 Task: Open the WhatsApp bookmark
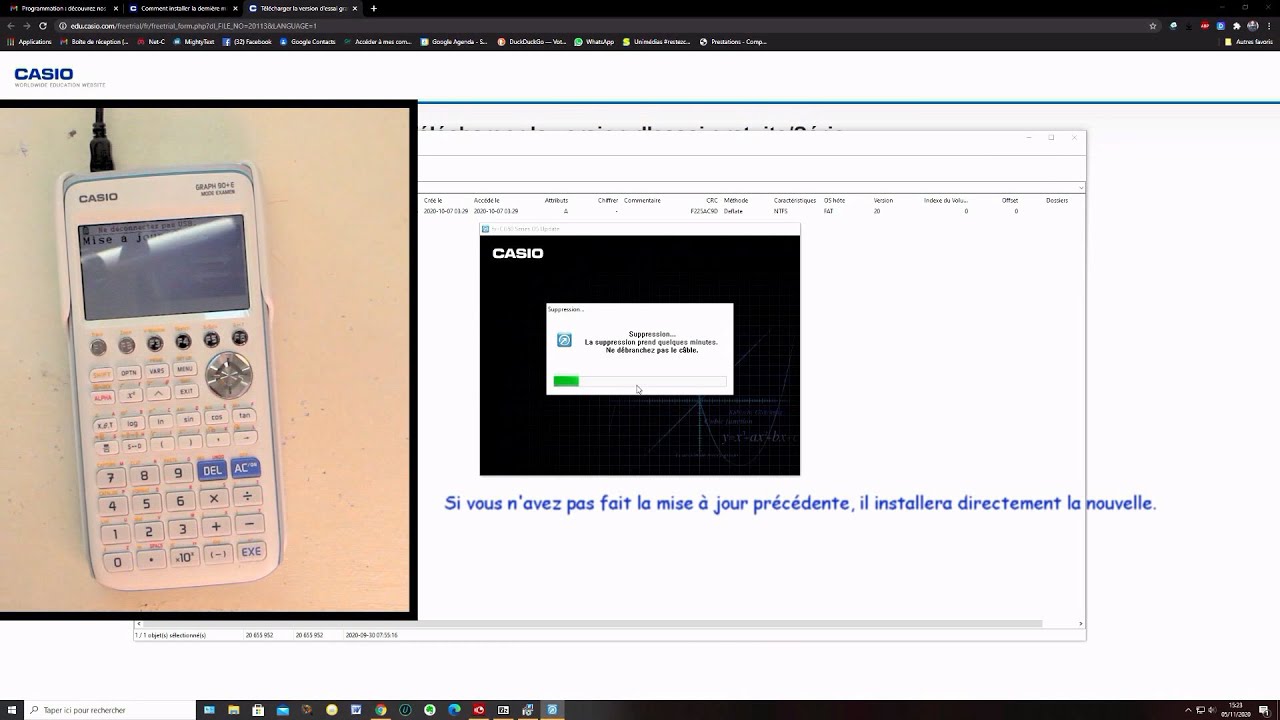(594, 42)
